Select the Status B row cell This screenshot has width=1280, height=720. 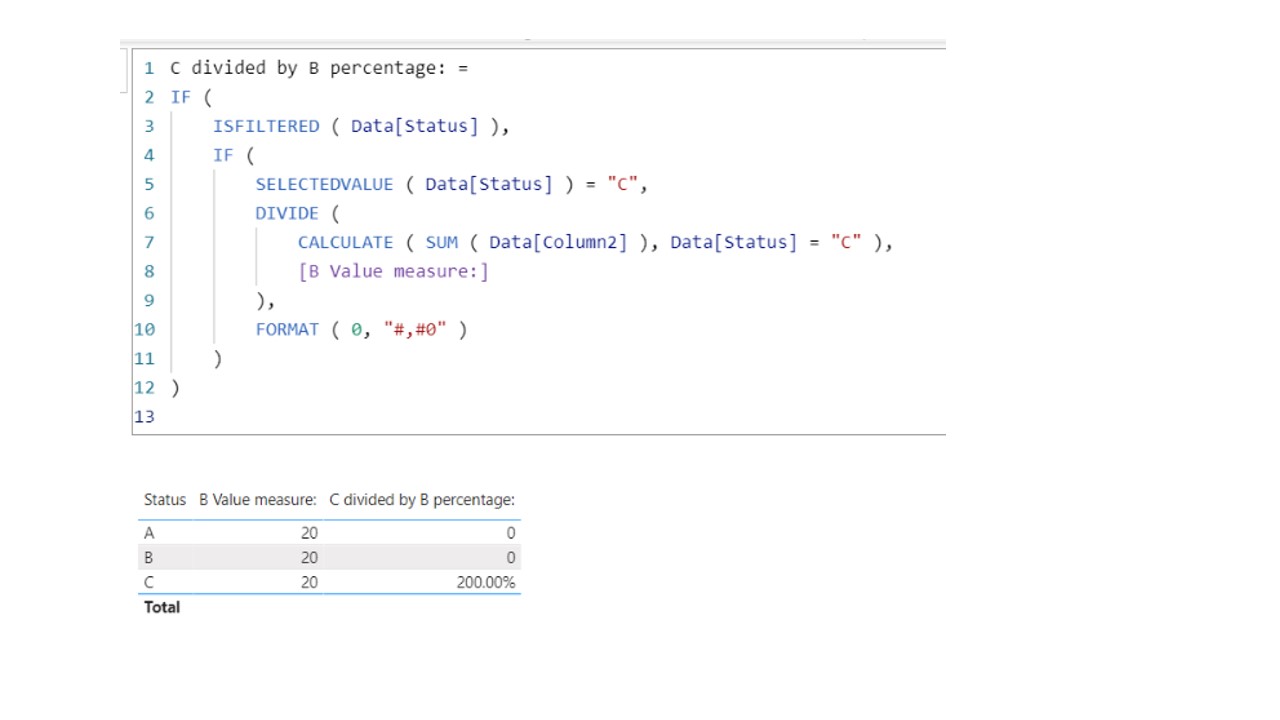(x=149, y=558)
